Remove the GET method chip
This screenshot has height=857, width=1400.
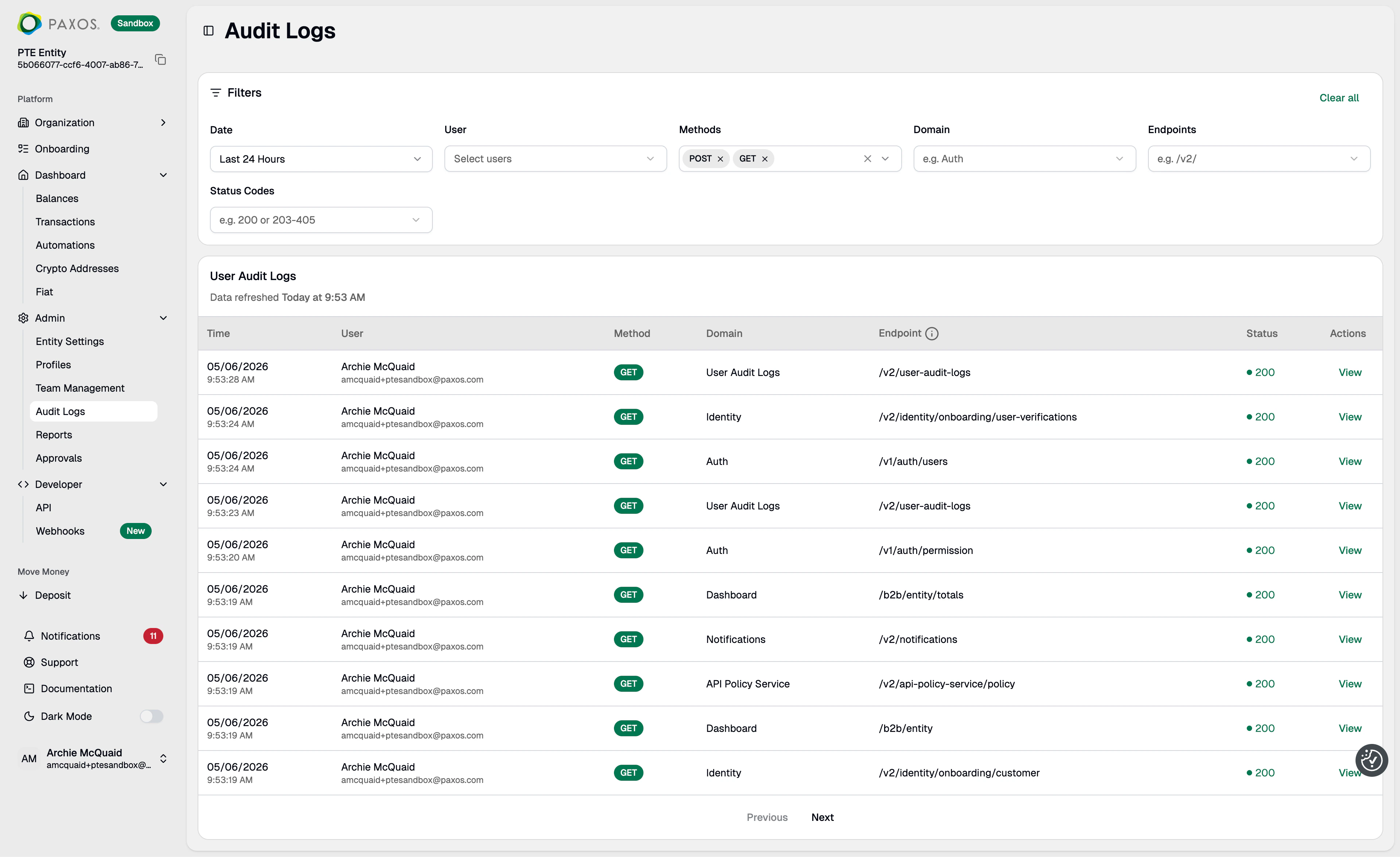765,159
